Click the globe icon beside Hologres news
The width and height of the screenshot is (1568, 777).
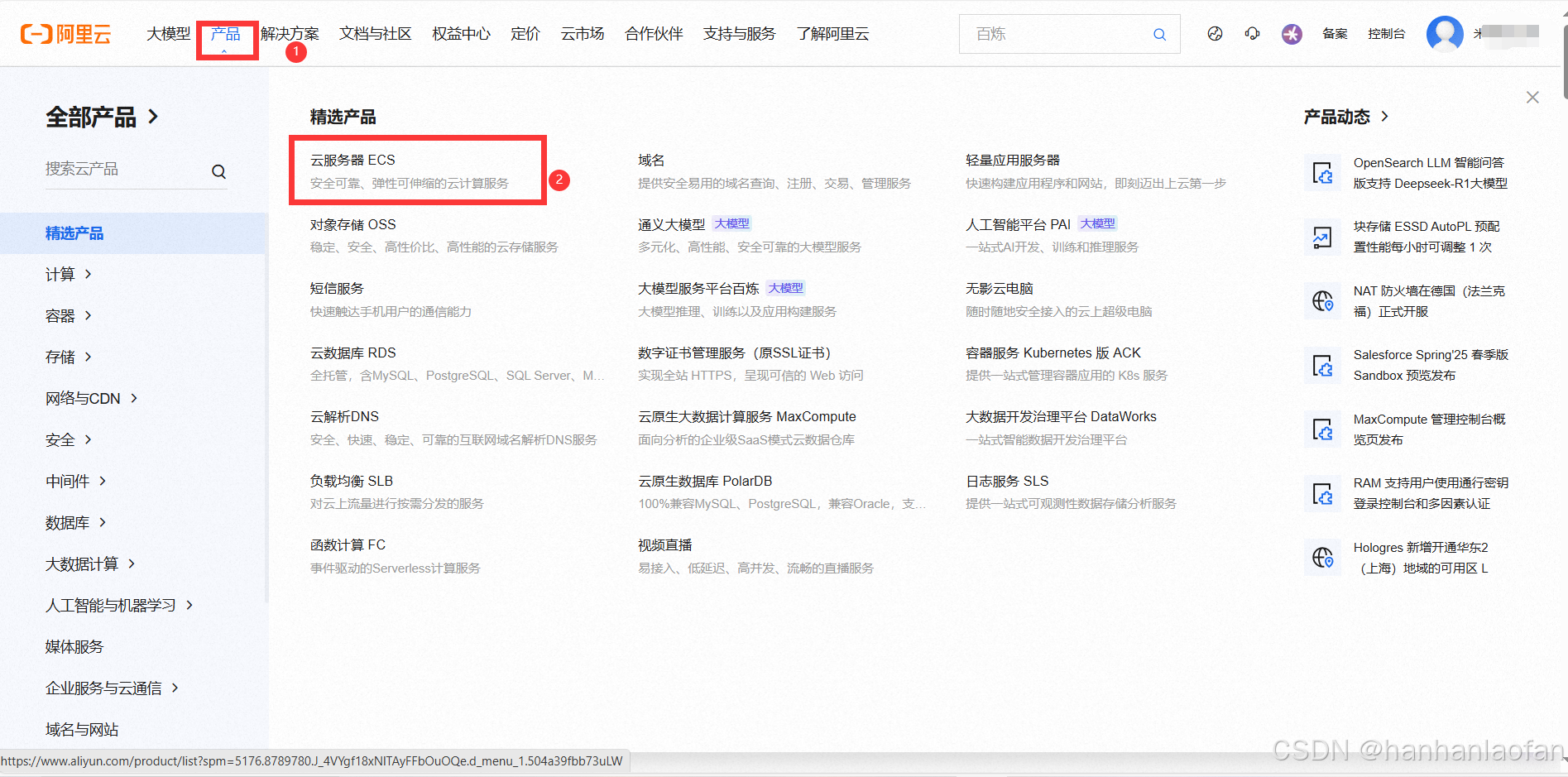(1322, 558)
